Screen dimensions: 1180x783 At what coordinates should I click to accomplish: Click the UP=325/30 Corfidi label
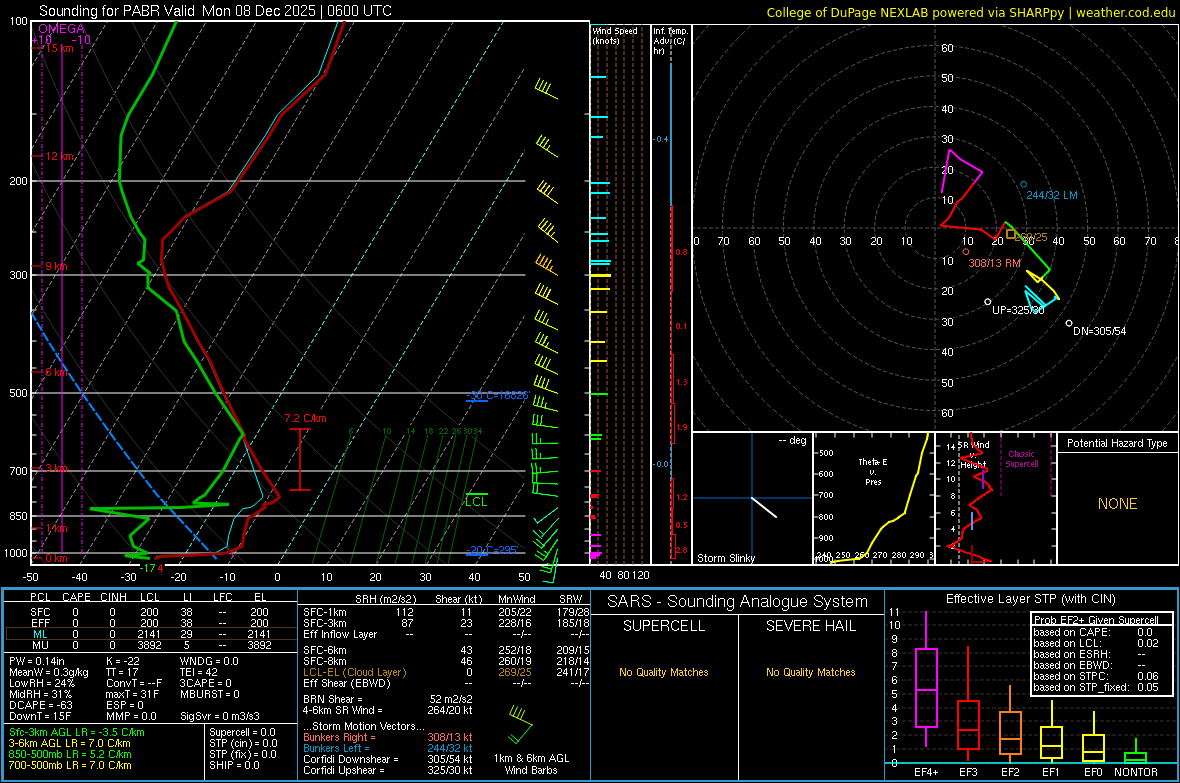pos(1018,309)
